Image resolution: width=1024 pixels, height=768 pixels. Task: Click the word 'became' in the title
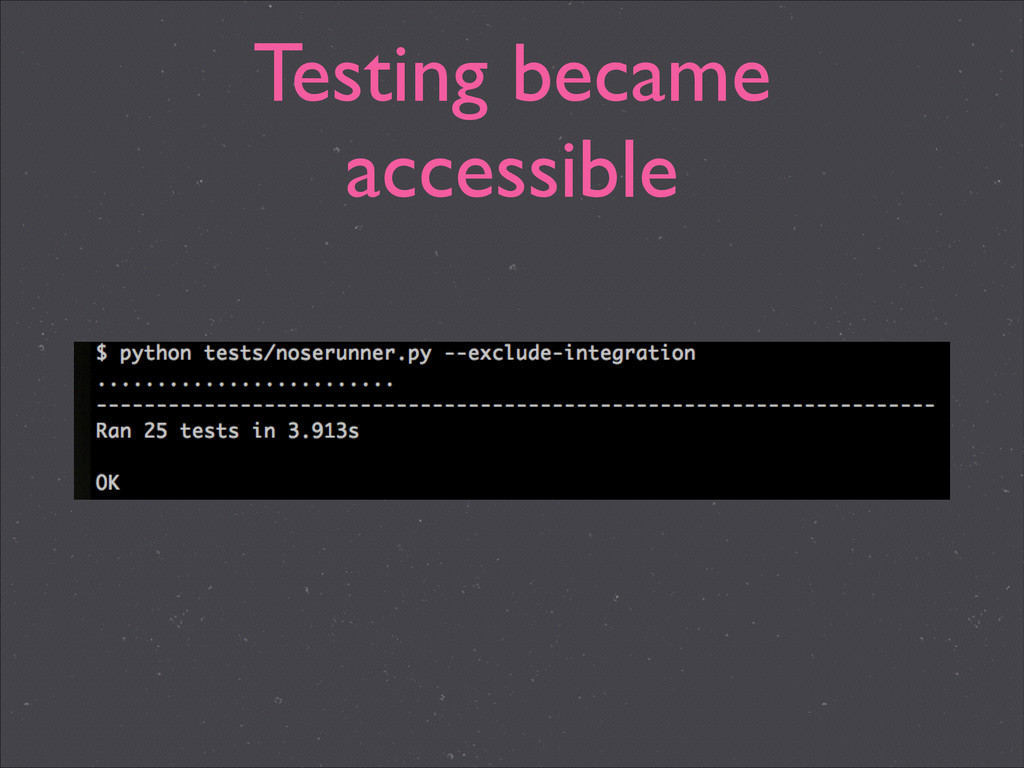tap(641, 73)
